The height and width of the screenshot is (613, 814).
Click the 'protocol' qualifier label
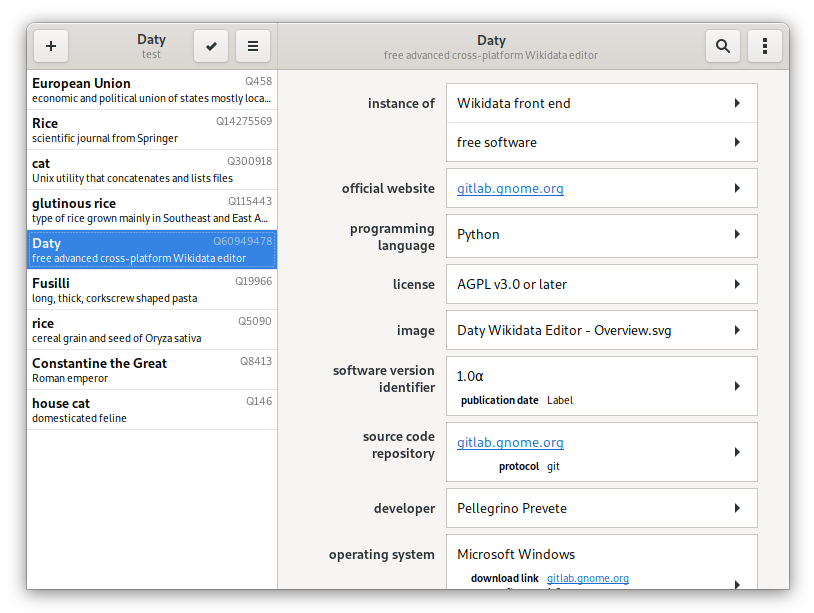click(x=519, y=466)
